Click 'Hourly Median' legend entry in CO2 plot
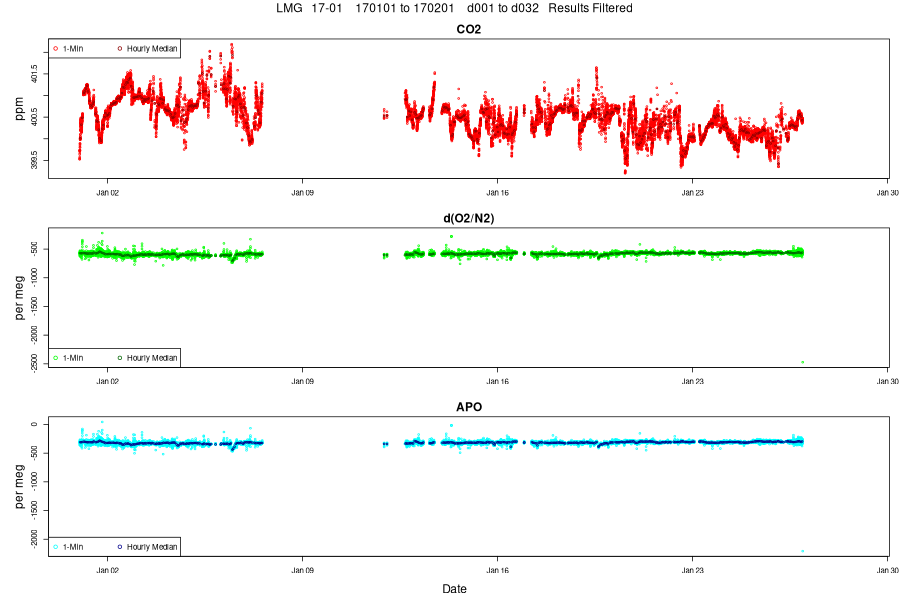This screenshot has width=900, height=600. pos(152,49)
